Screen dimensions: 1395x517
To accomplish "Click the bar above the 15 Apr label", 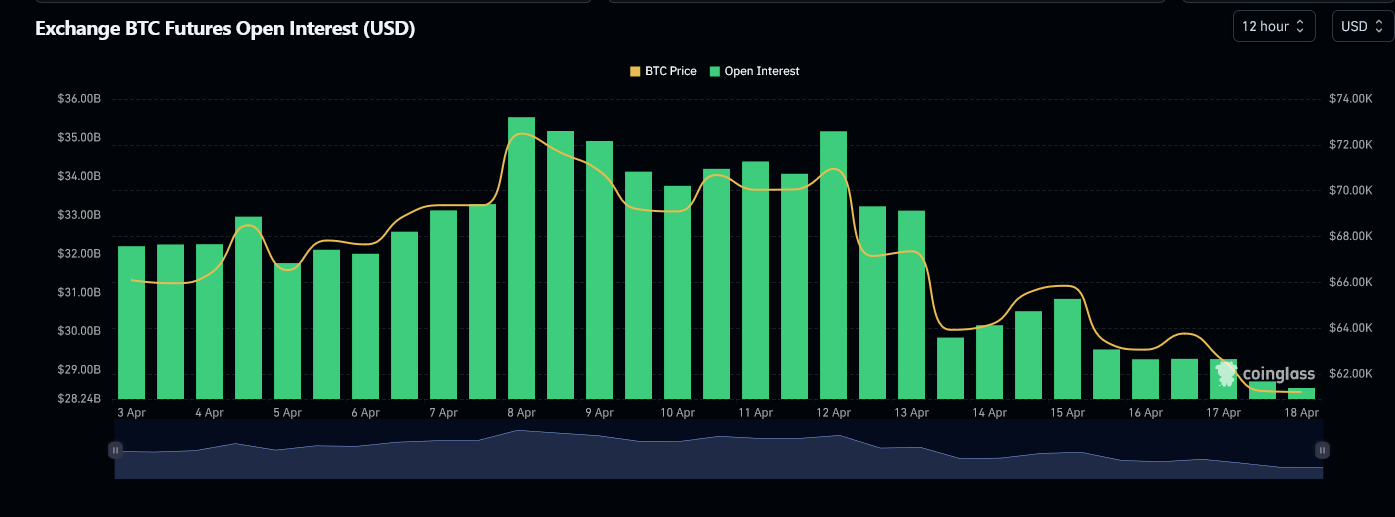I will 1067,349.
